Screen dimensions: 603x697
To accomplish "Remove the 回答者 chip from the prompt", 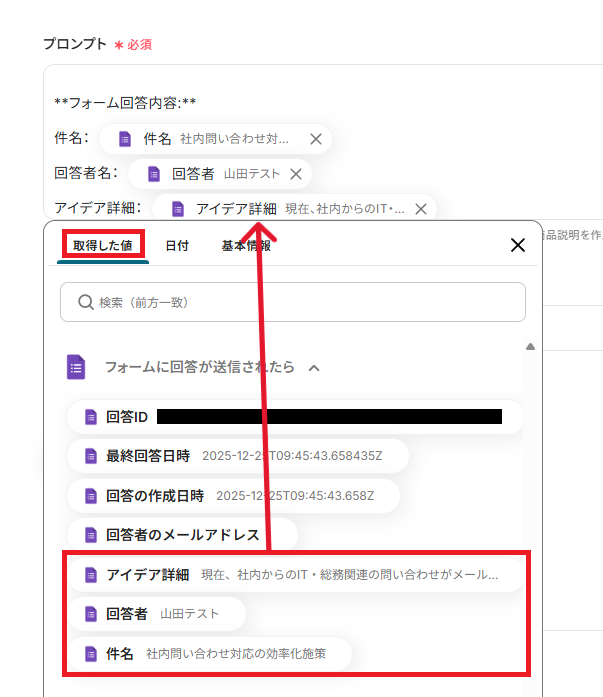I will tap(296, 174).
